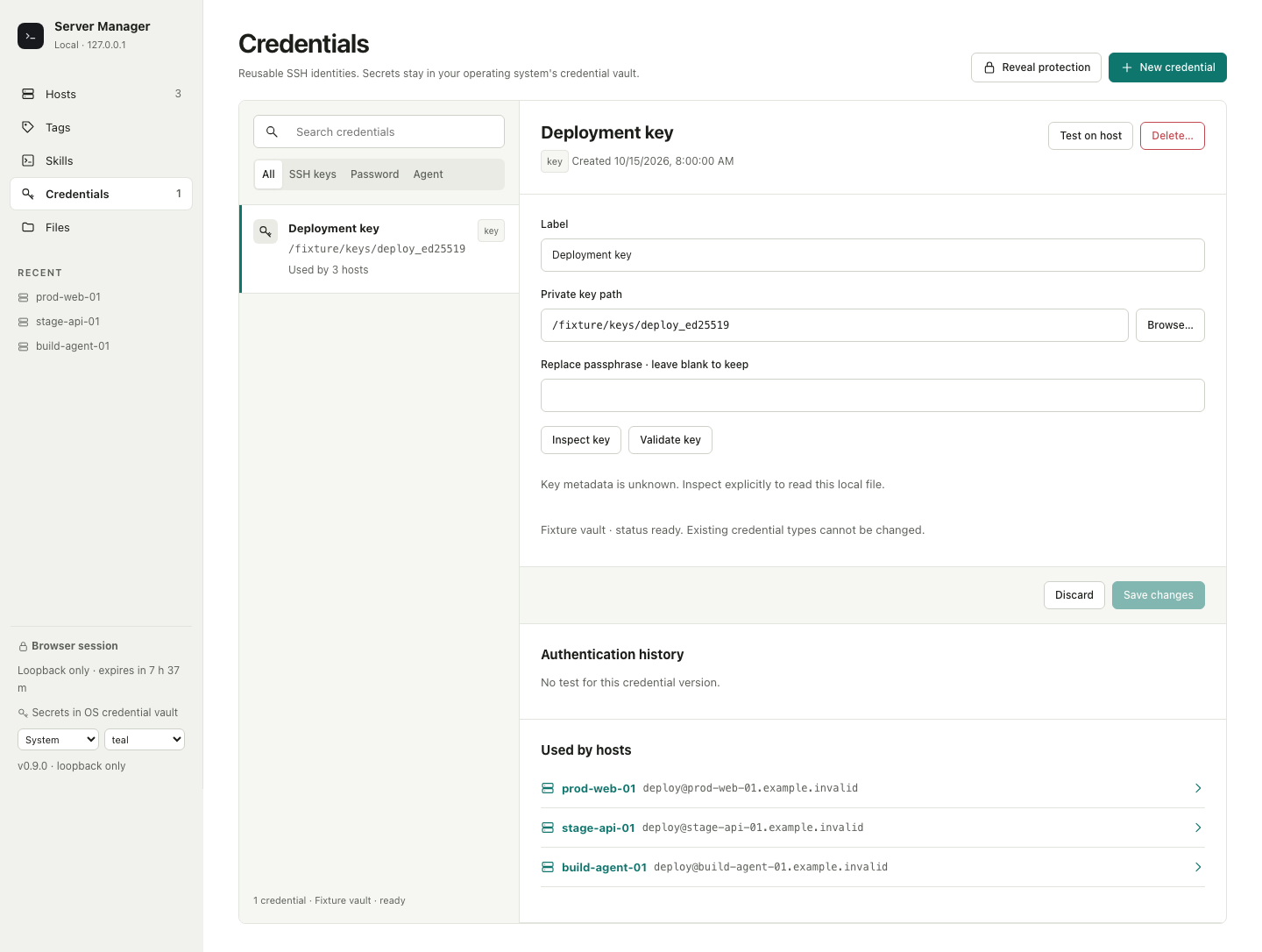Click the Files folder icon in sidebar
Screen dimensions: 1262x952
pyautogui.click(x=28, y=227)
